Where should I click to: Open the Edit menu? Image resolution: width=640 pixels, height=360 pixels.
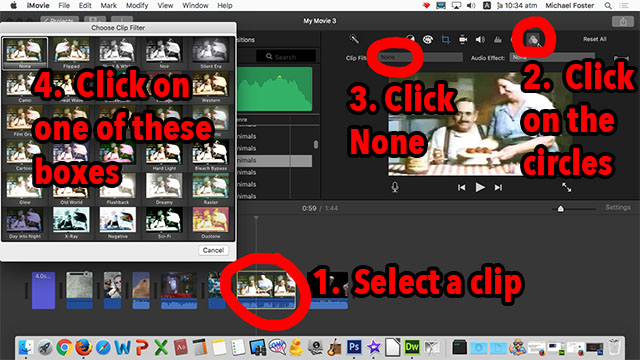pyautogui.click(x=85, y=5)
